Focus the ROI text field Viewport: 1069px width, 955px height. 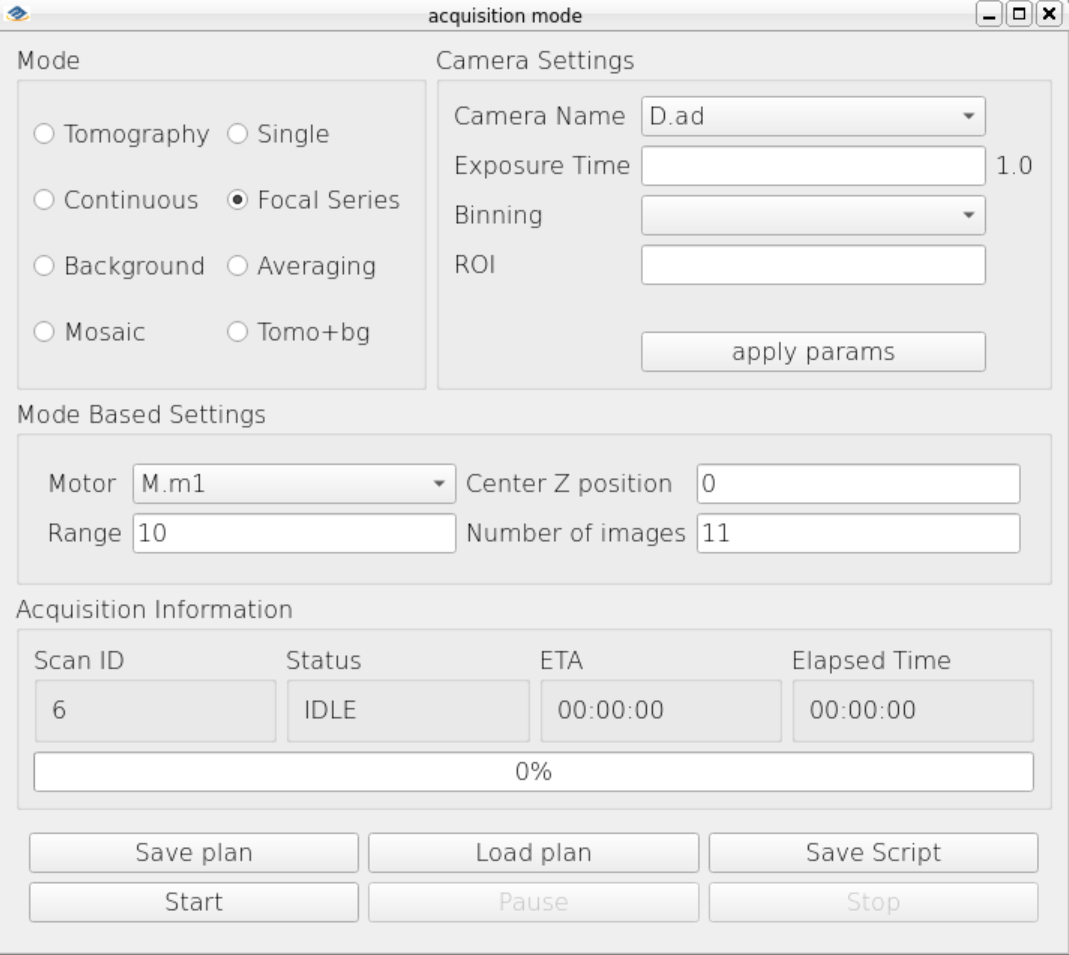813,264
